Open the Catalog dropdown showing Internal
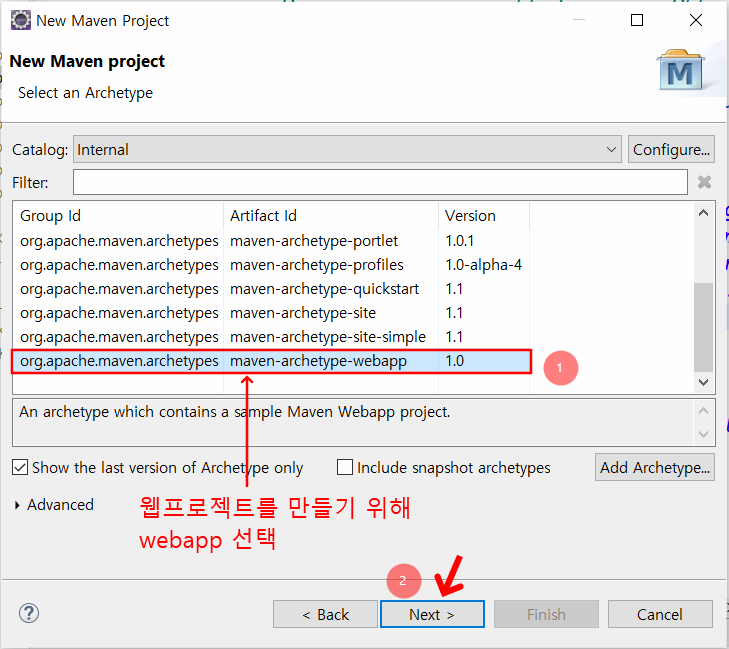 point(347,150)
